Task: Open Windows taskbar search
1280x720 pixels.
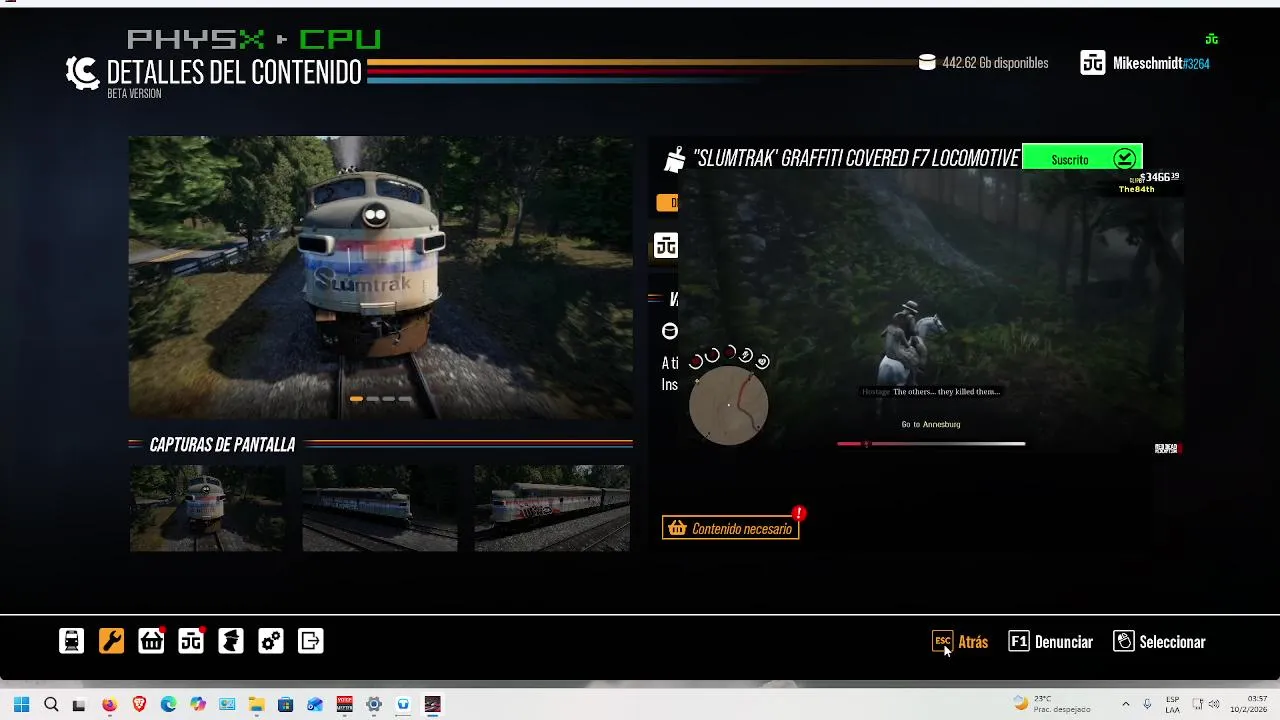Action: [x=51, y=704]
